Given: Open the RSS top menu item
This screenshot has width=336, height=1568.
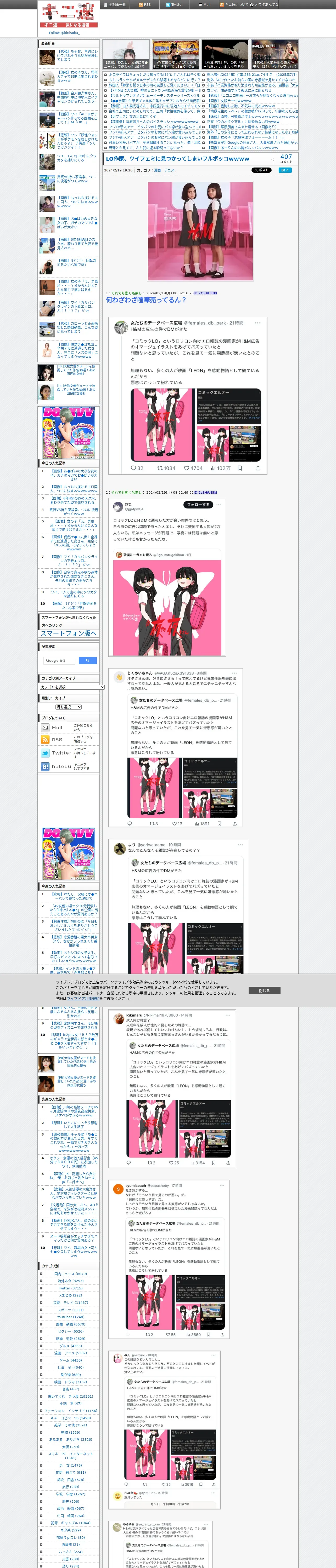Looking at the screenshot, I should click(144, 4).
